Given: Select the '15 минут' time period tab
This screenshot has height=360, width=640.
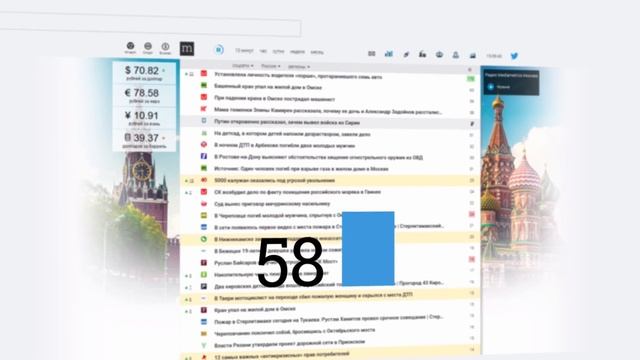Looking at the screenshot, I should pyautogui.click(x=244, y=51).
